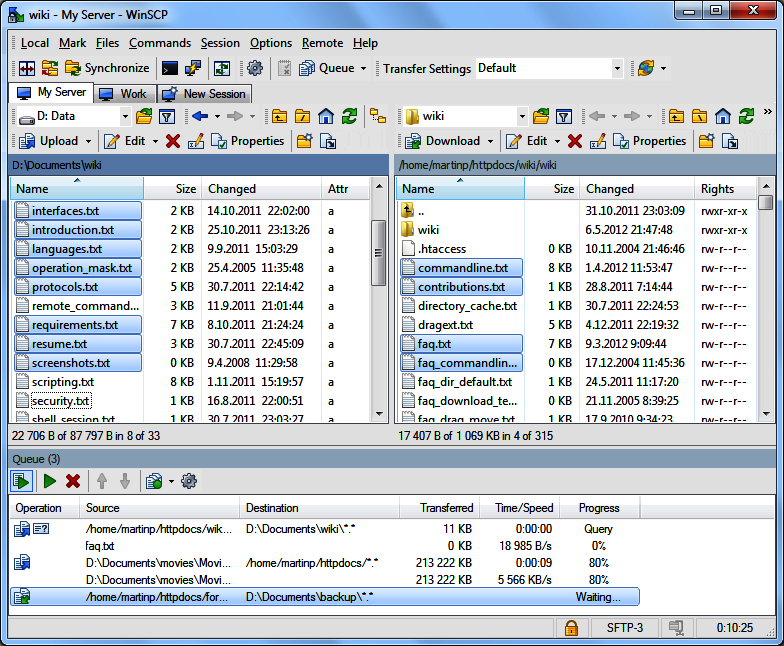The image size is (784, 646).
Task: Open queue preferences gear icon
Action: [189, 482]
